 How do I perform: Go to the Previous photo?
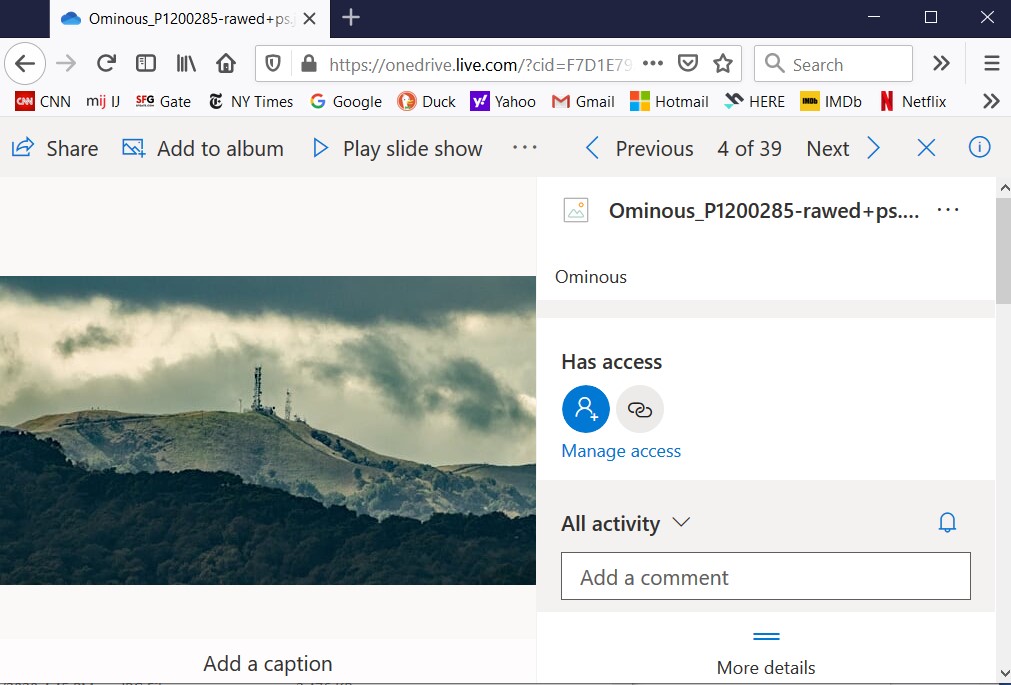[639, 148]
